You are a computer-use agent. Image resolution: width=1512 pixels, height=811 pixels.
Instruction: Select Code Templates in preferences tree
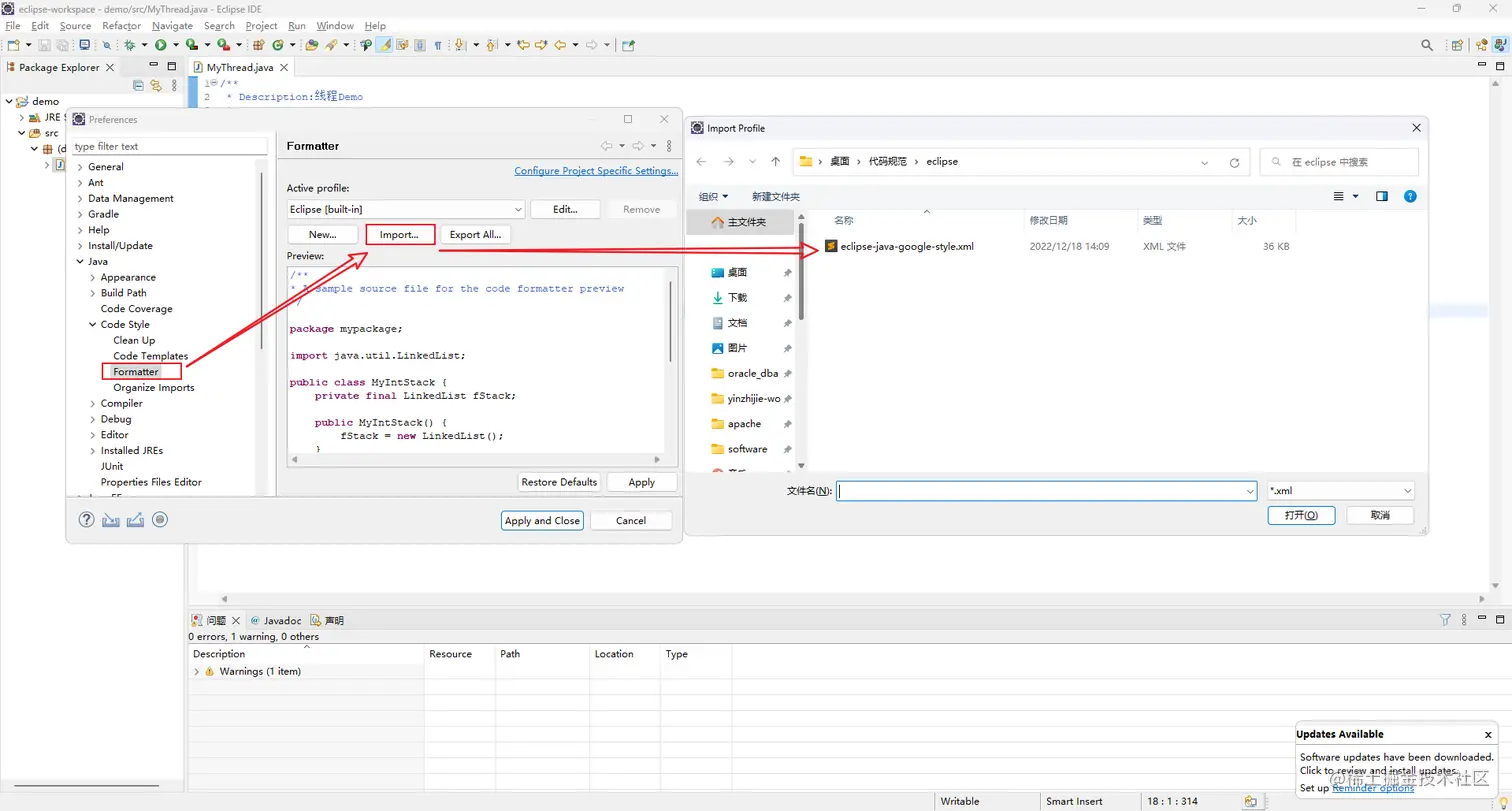[x=151, y=356]
